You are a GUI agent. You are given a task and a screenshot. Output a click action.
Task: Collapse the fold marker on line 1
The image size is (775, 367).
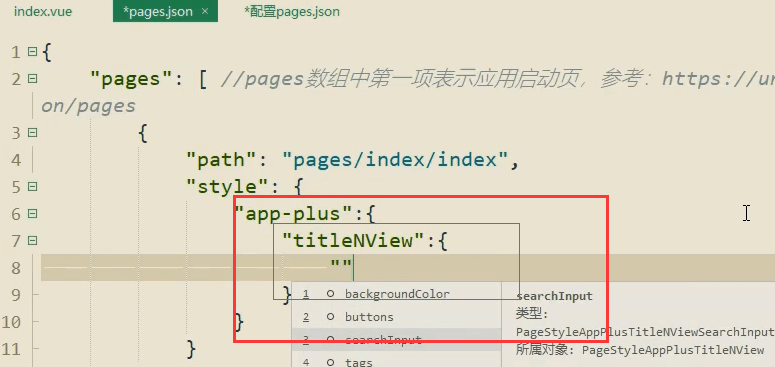pyautogui.click(x=32, y=51)
